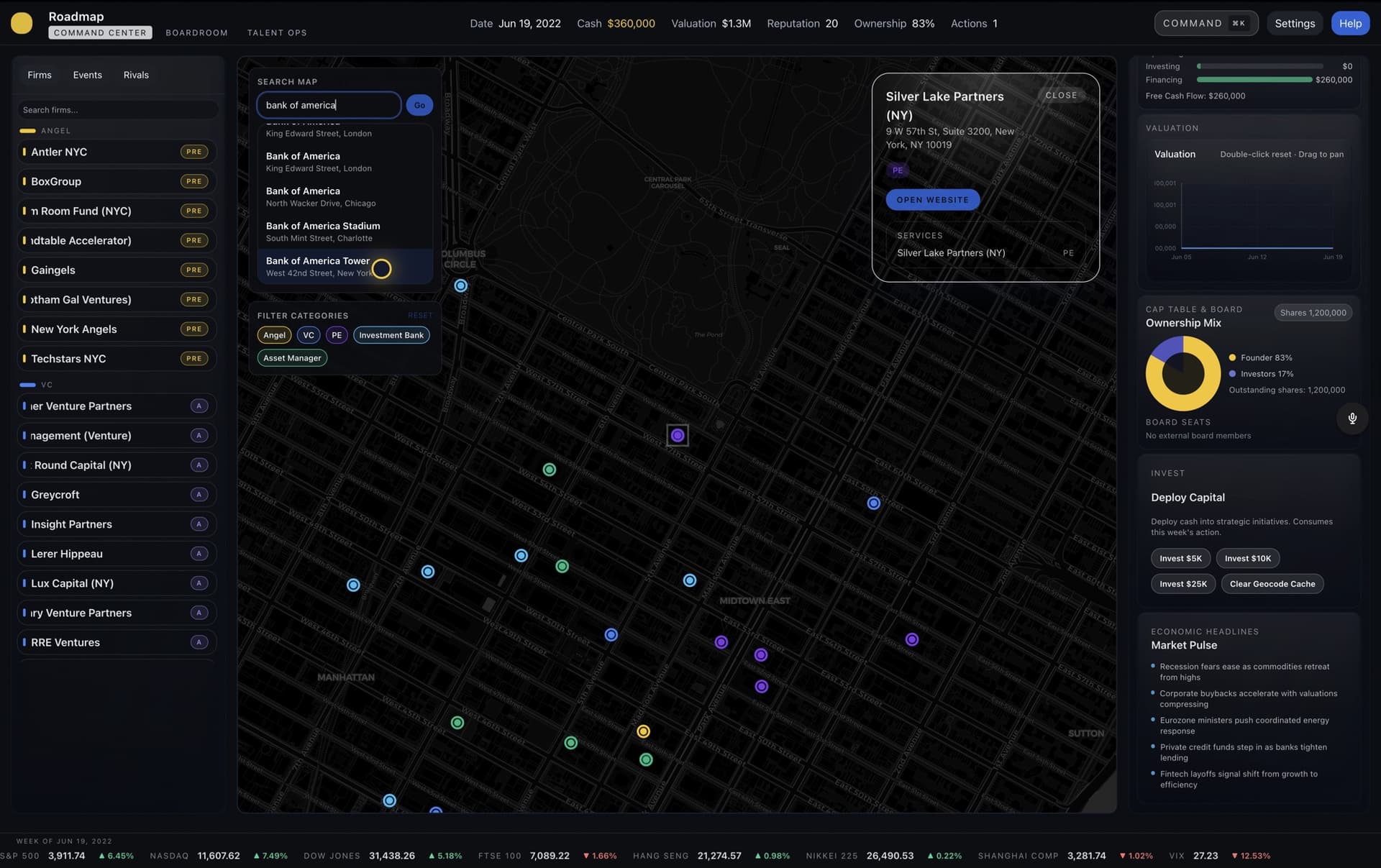The image size is (1381, 868).
Task: Click the PRE badge next to Antler NYC
Action: coord(193,152)
